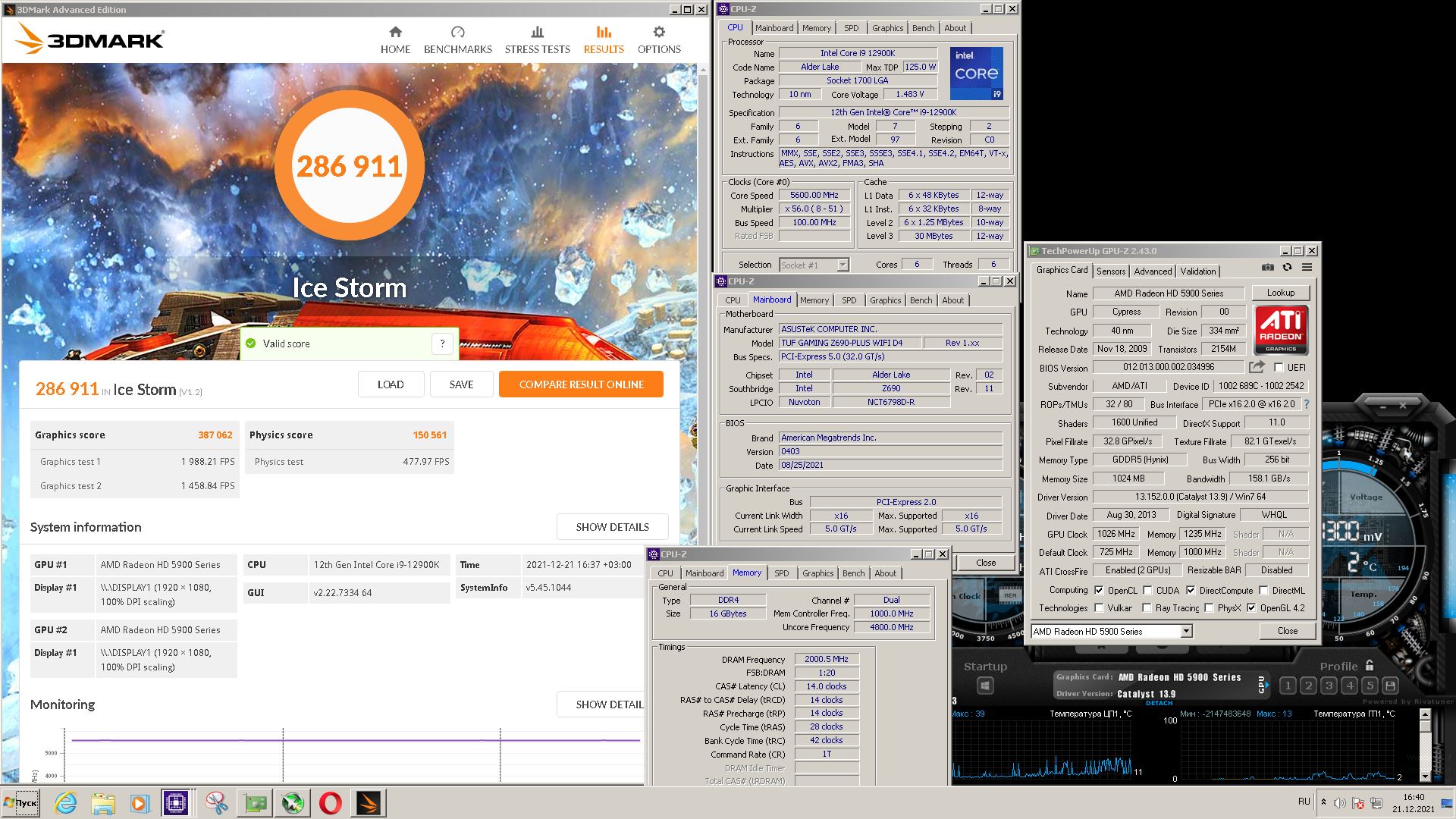
Task: Open the GPU selector dropdown in GPU-Z
Action: [1186, 631]
